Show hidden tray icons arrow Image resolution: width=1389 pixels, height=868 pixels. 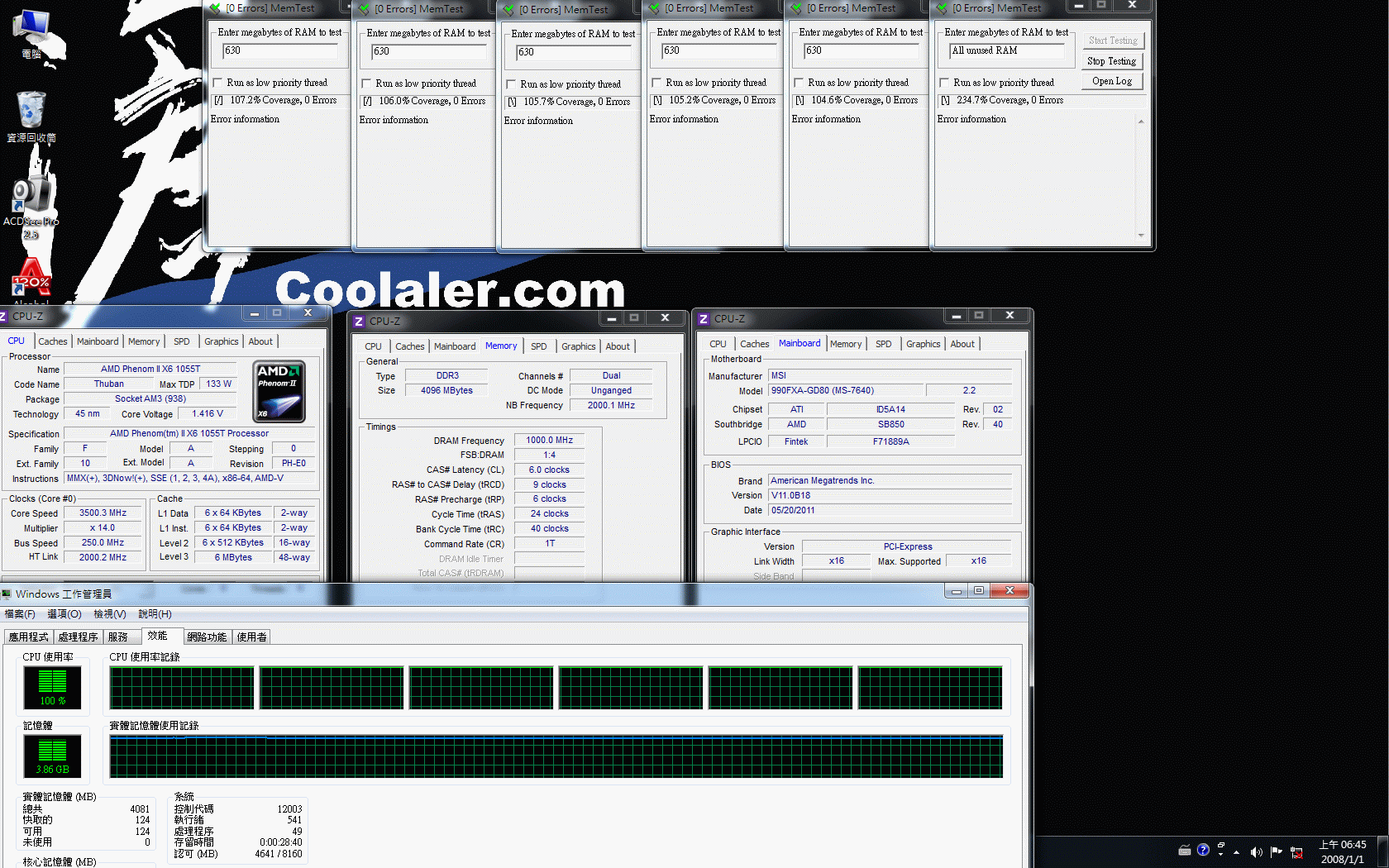pos(1237,852)
